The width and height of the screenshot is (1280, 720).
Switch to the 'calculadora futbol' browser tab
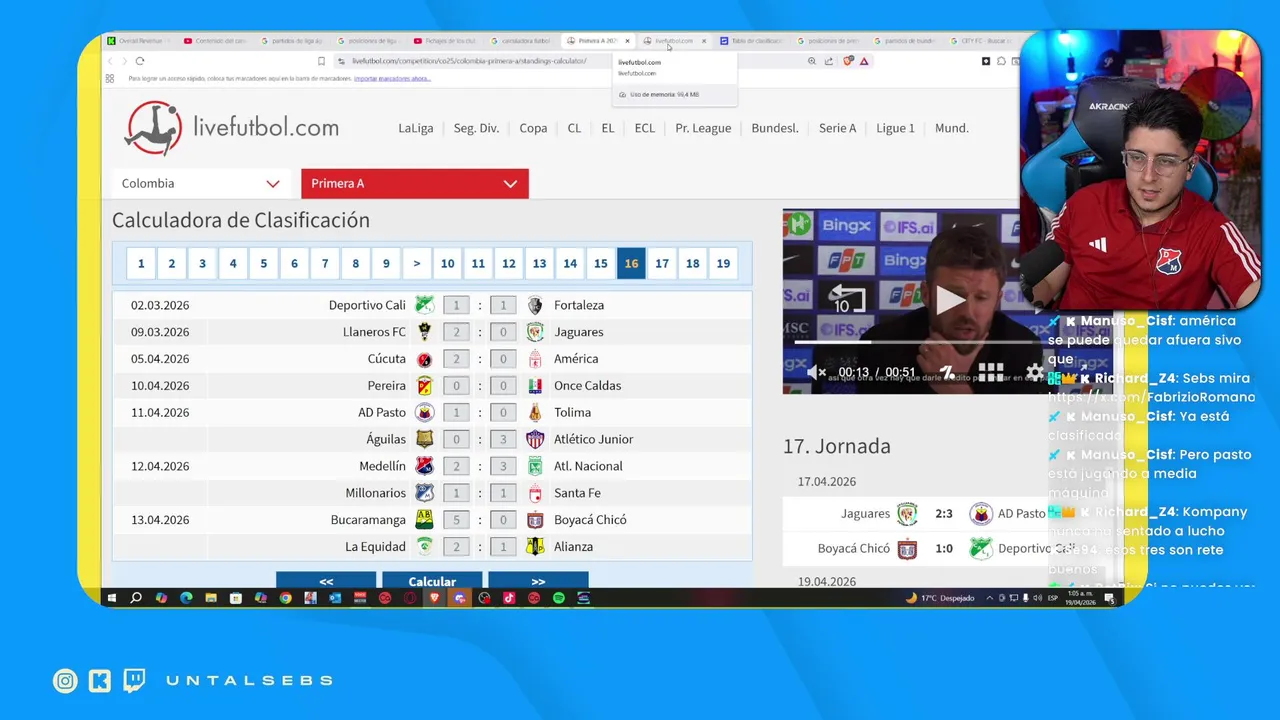coord(520,41)
